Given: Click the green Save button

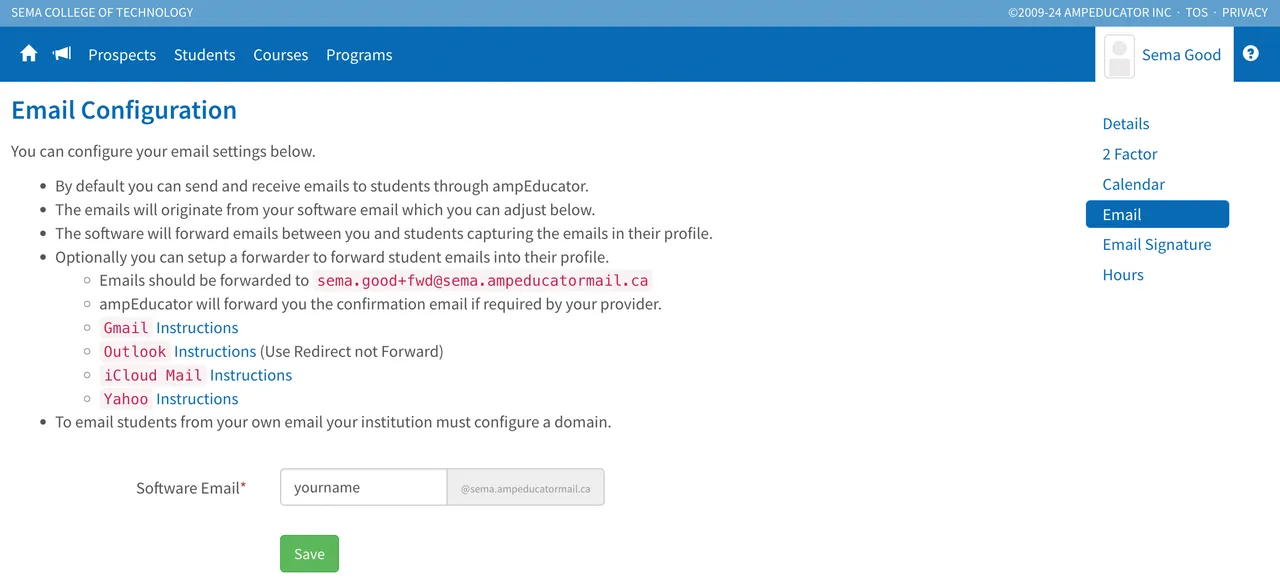Looking at the screenshot, I should (309, 553).
